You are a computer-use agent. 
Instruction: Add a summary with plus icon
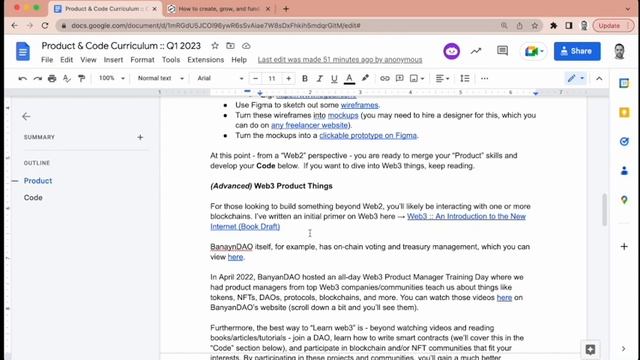point(140,137)
